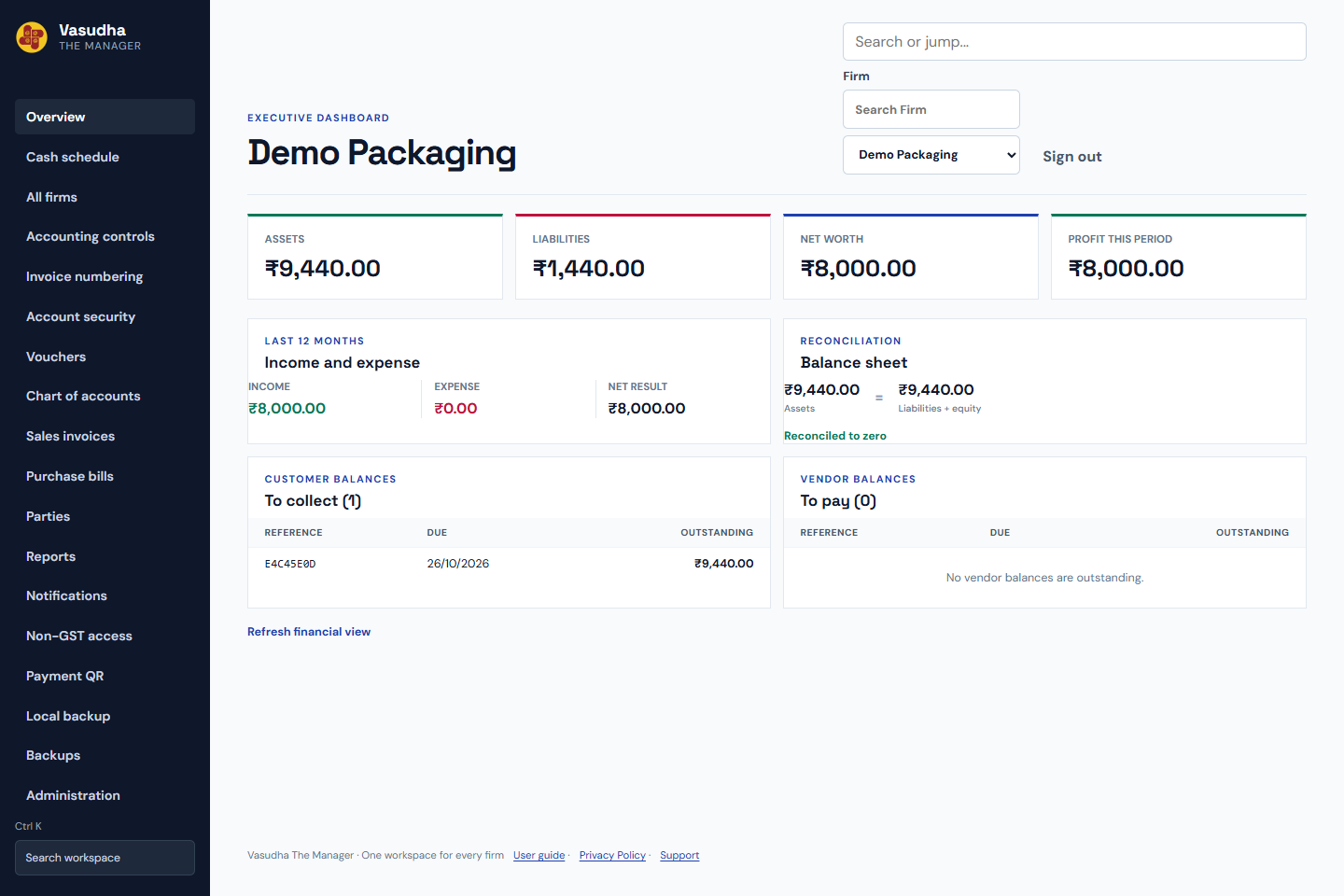View Notifications

(105, 595)
